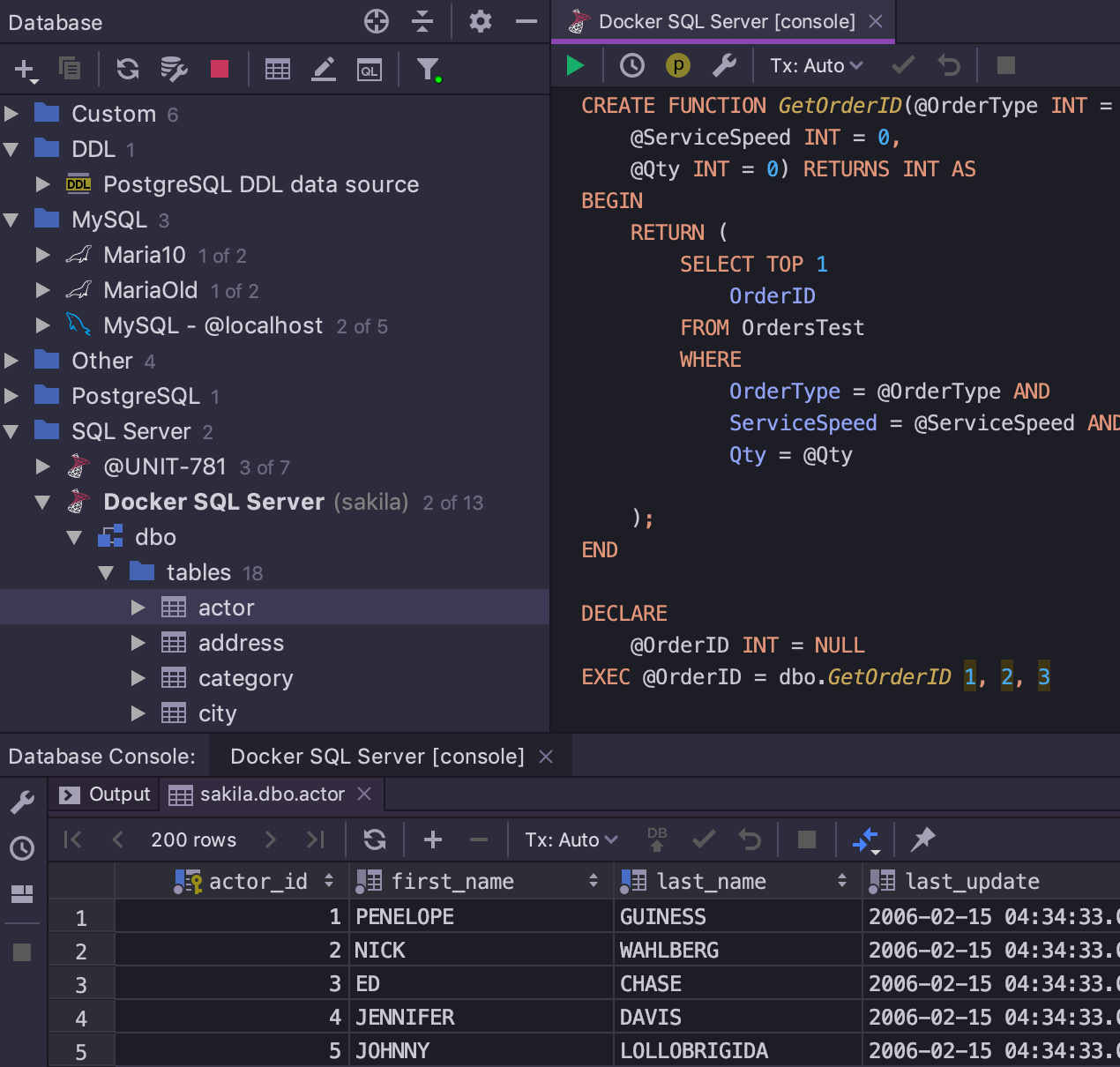Click the New (plus) icon in Database toolbar
1120x1067 pixels.
pos(26,70)
